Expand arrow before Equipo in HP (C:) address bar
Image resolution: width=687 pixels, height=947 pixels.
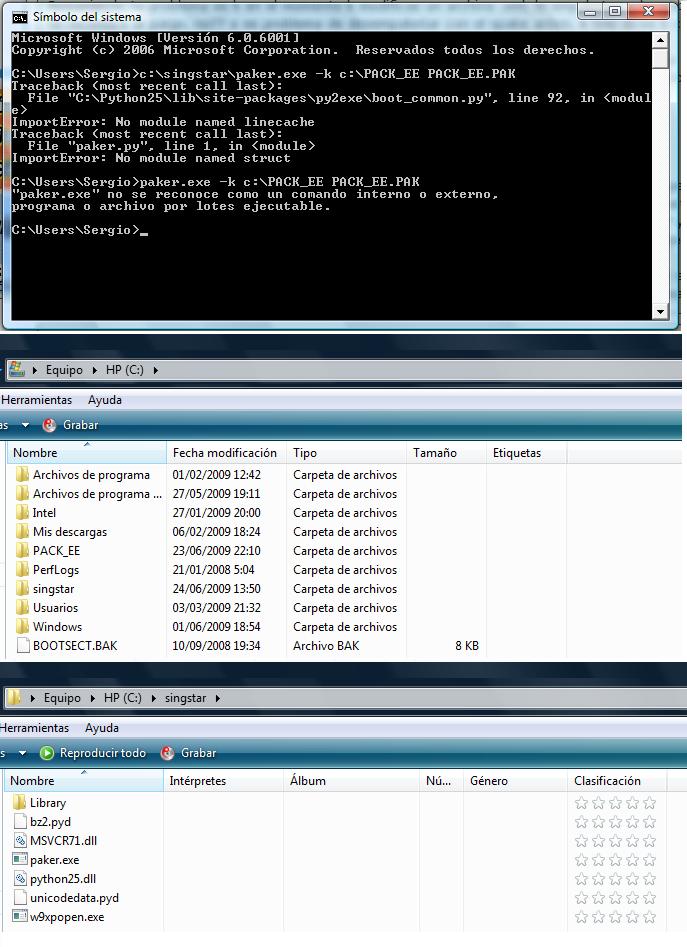tap(34, 370)
